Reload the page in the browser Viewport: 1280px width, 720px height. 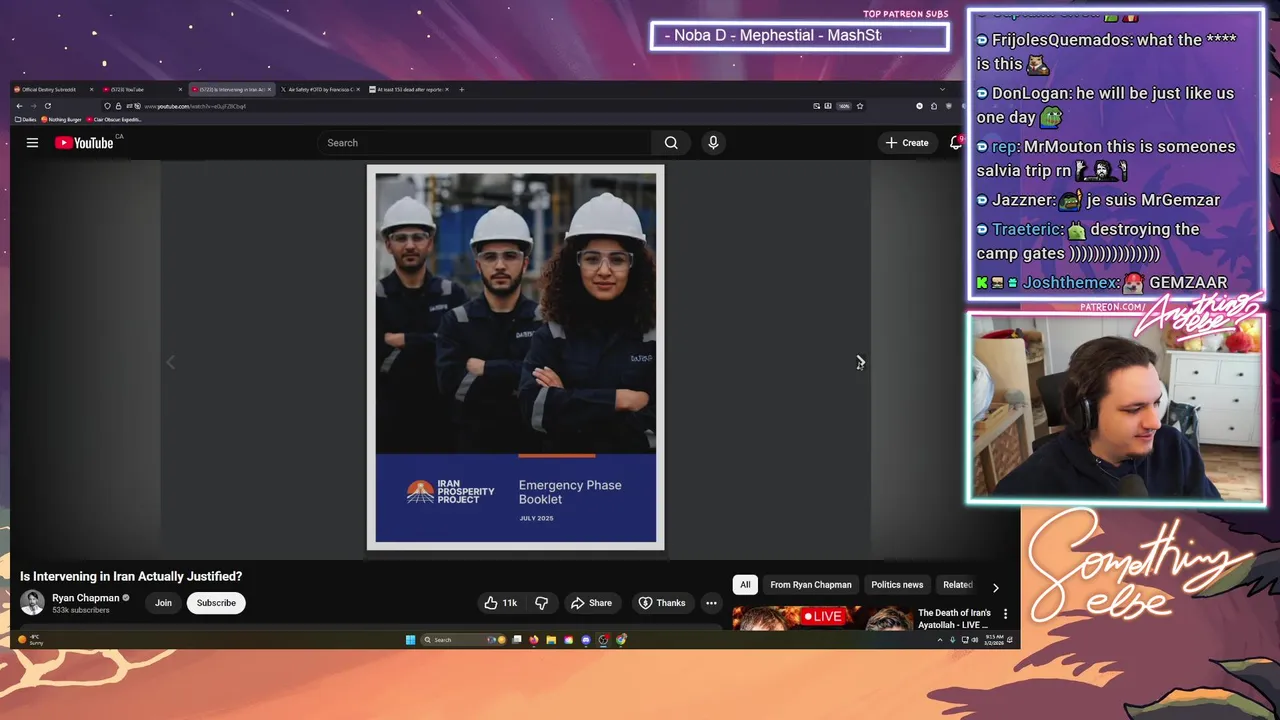[47, 106]
